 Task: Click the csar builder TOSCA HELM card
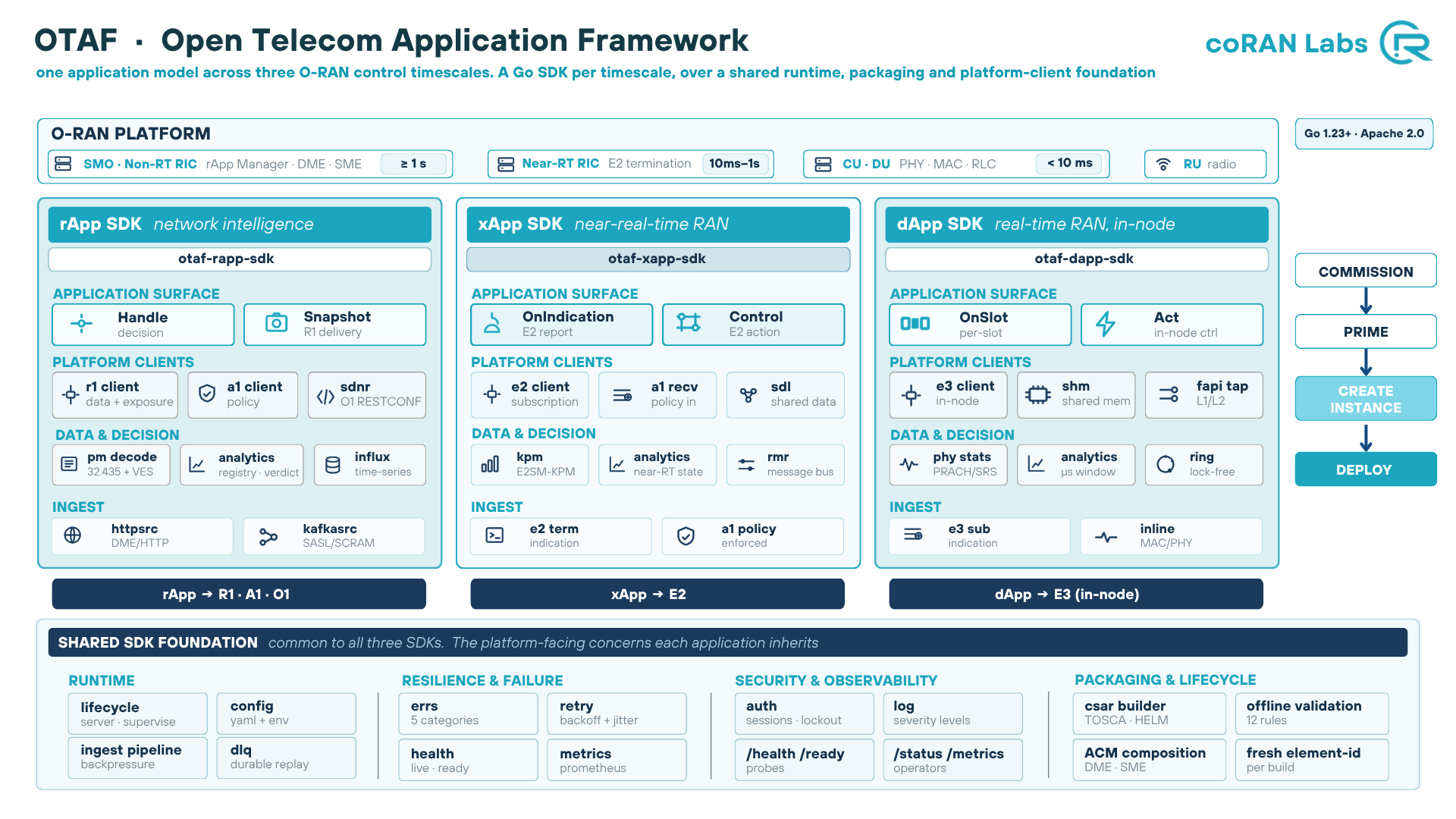1150,714
